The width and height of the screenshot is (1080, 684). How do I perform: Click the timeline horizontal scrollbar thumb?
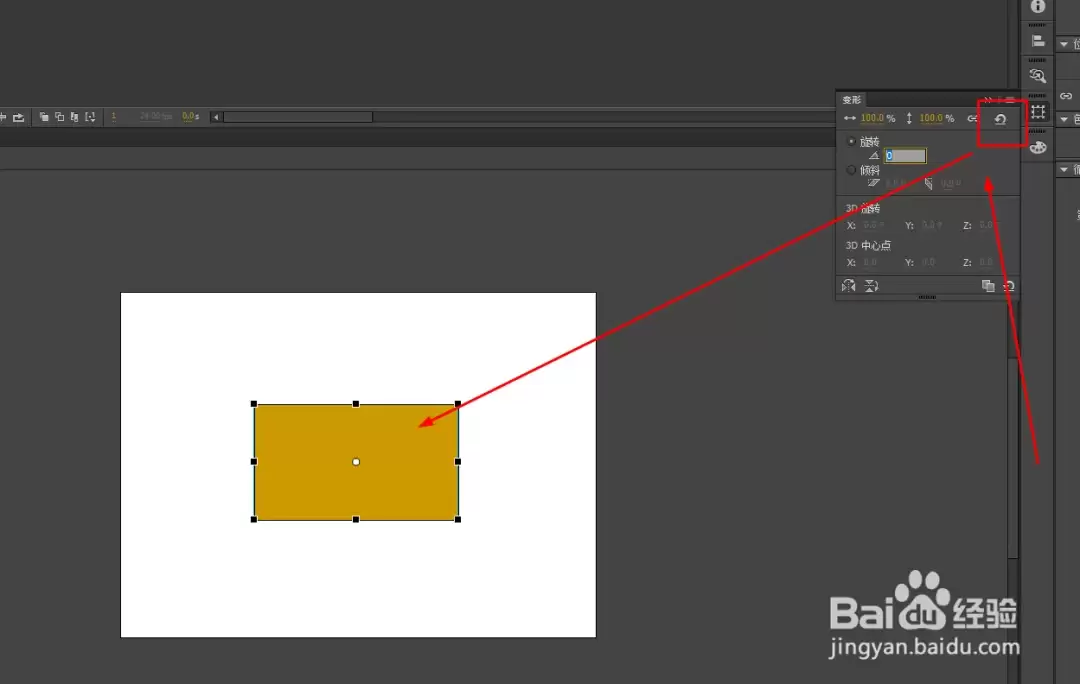298,117
